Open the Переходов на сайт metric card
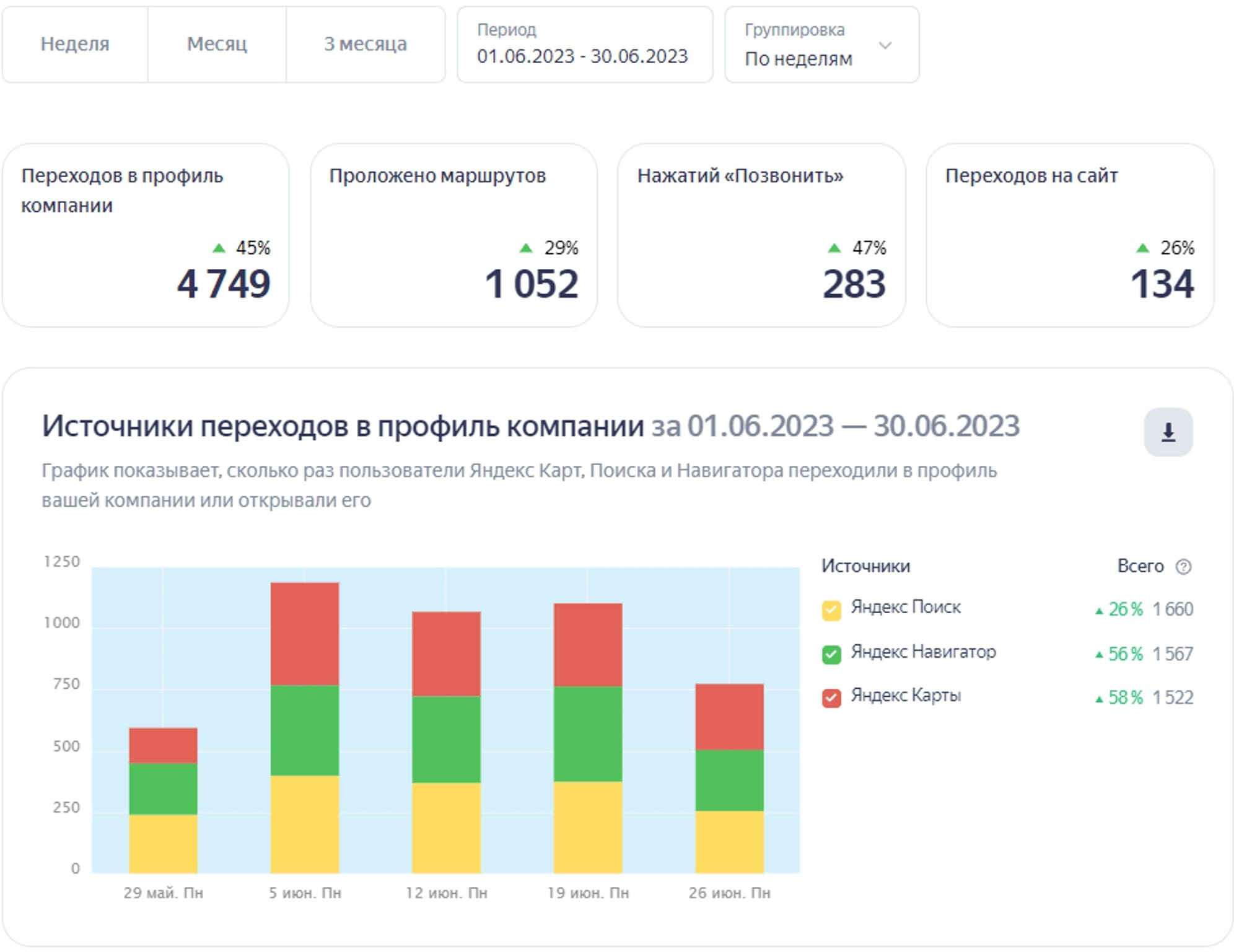The image size is (1239, 952). tap(1069, 235)
